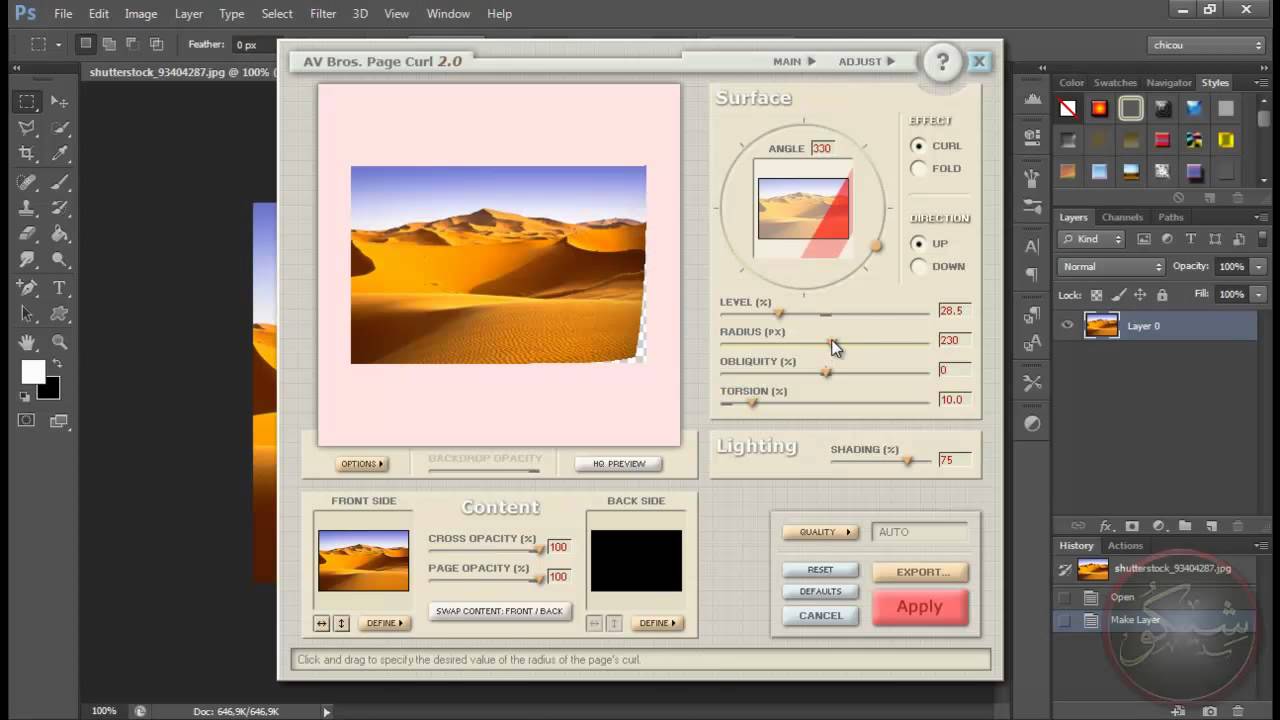Open the chicou workspace dropdown

pos(1207,45)
